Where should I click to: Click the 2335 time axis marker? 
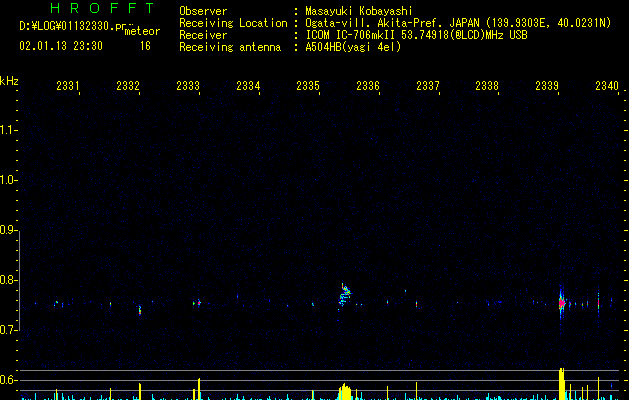pos(308,85)
